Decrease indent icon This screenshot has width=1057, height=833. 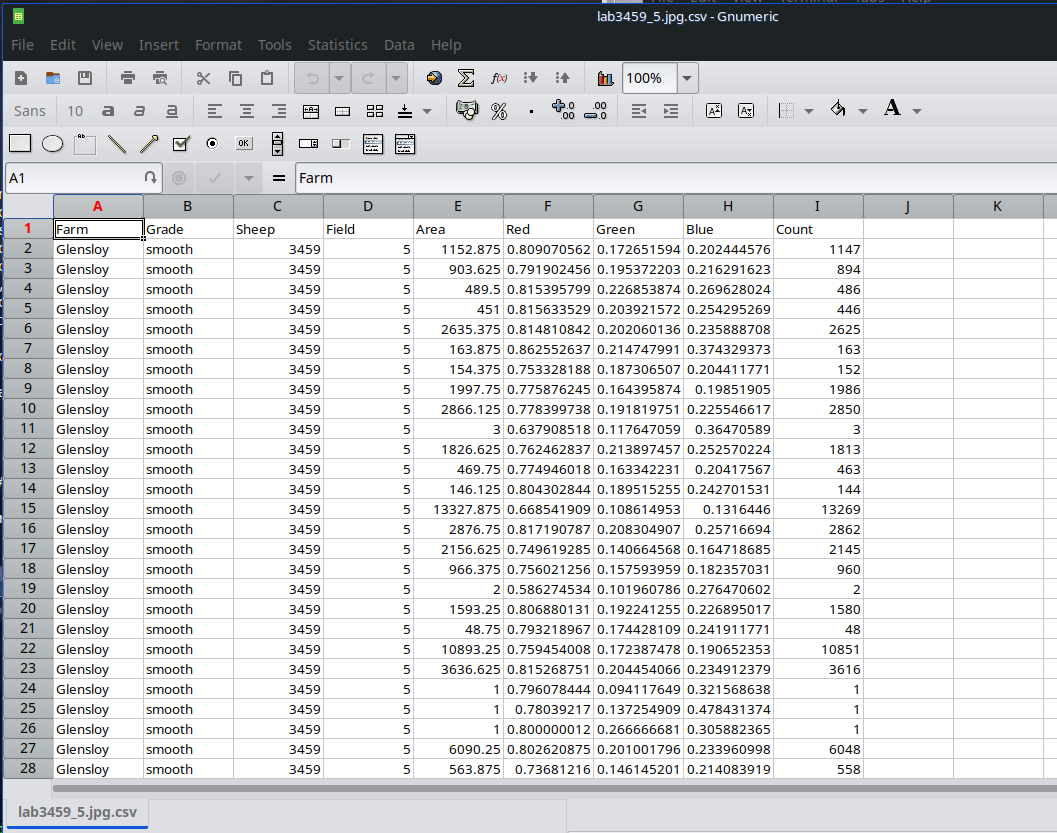click(638, 111)
